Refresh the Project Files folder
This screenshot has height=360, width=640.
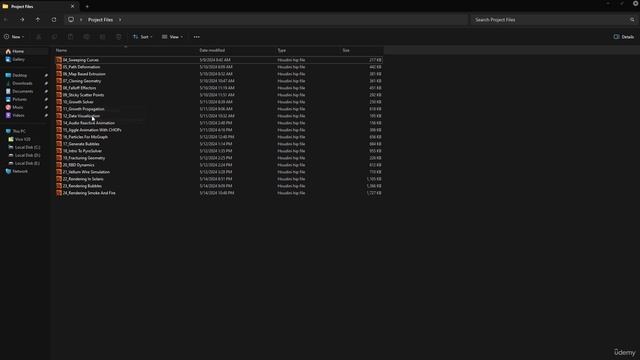click(x=54, y=20)
